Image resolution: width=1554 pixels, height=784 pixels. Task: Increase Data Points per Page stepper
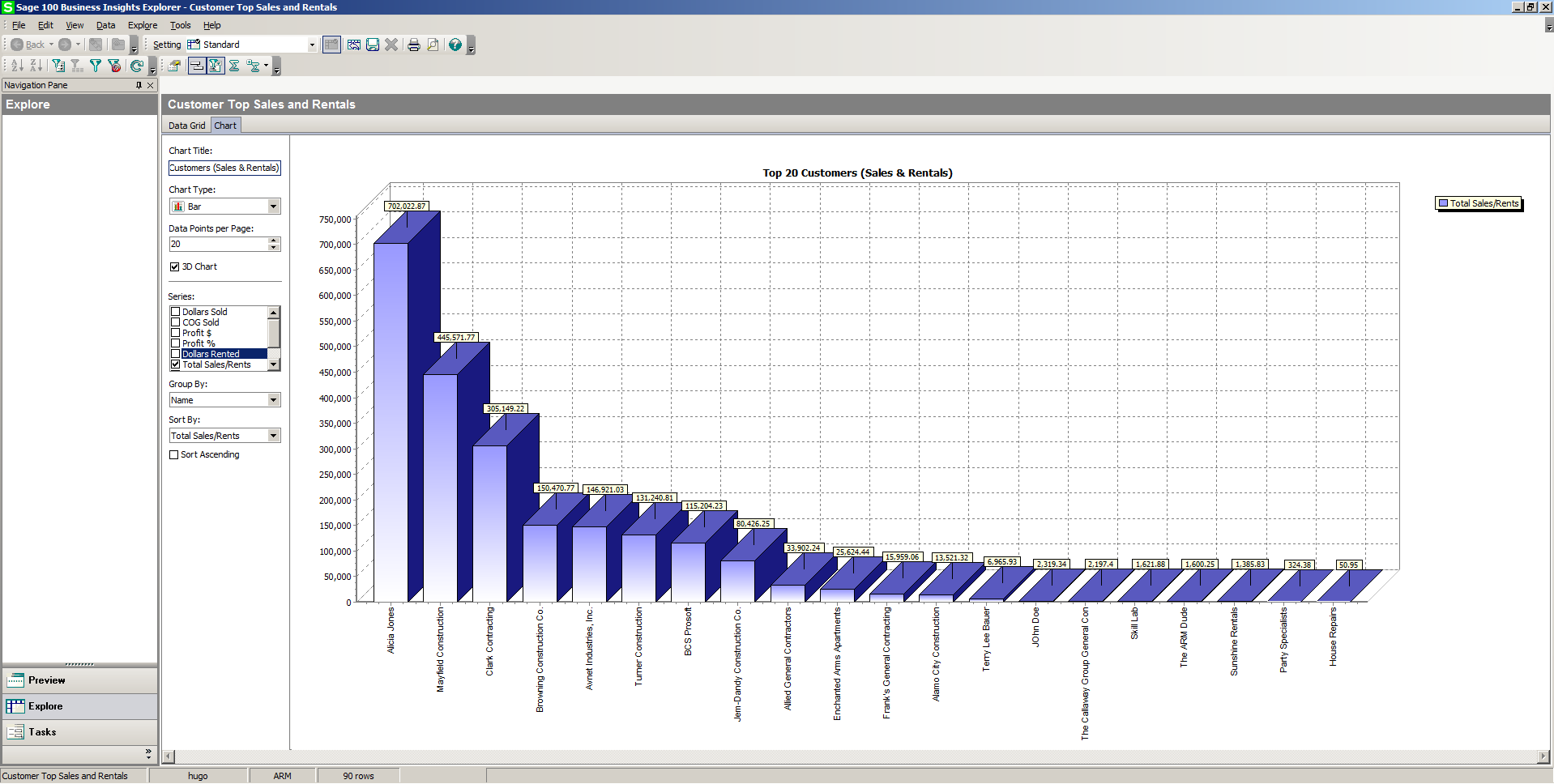pyautogui.click(x=273, y=241)
